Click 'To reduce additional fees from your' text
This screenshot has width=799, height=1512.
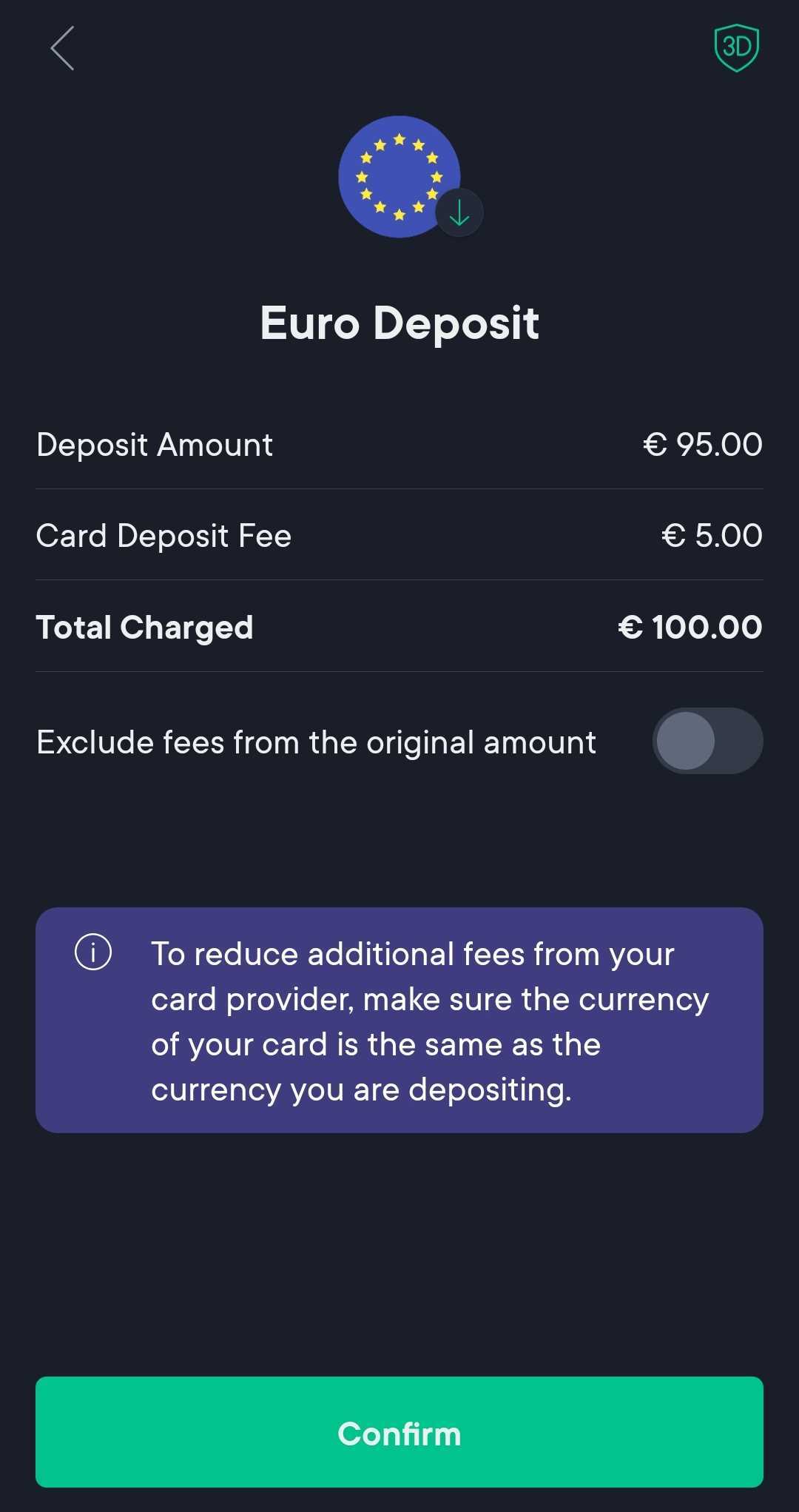412,954
